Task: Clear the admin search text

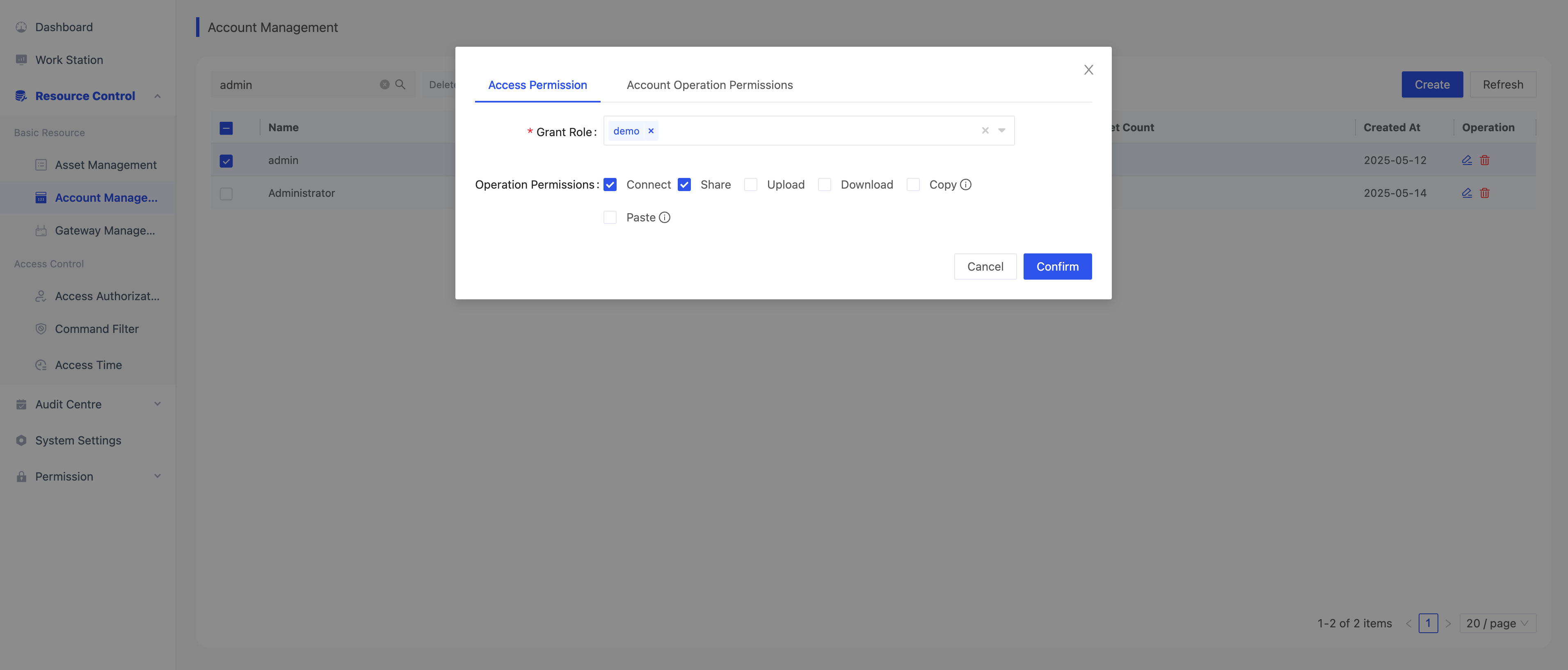Action: coord(385,84)
